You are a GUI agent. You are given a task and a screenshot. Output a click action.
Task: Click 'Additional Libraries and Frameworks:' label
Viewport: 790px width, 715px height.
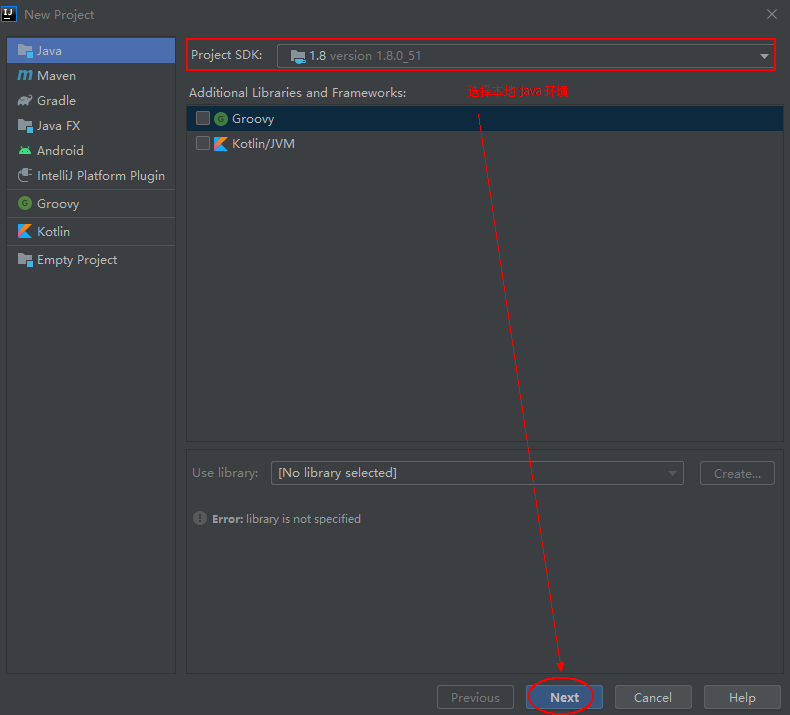(297, 93)
